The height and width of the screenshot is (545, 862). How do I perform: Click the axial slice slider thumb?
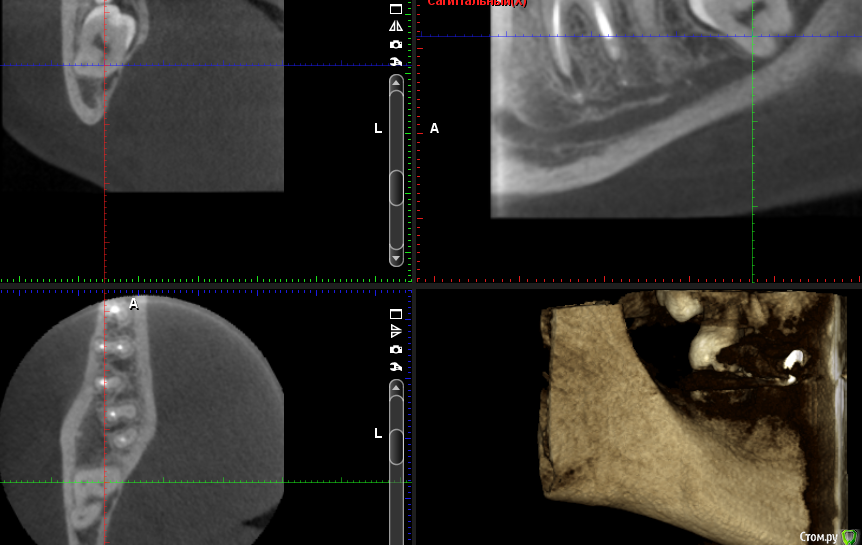[x=396, y=446]
